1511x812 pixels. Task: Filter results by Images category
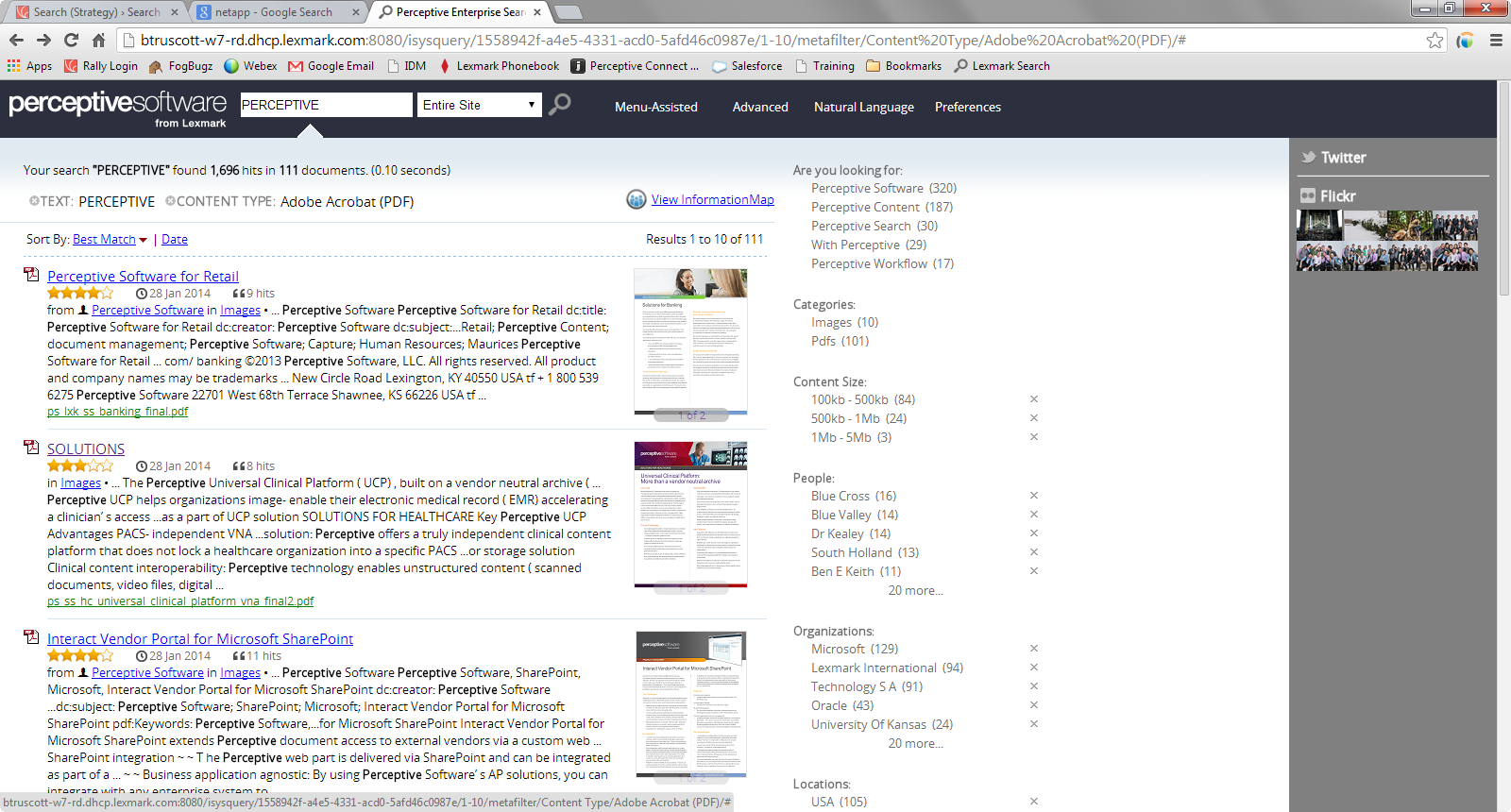pyautogui.click(x=844, y=322)
